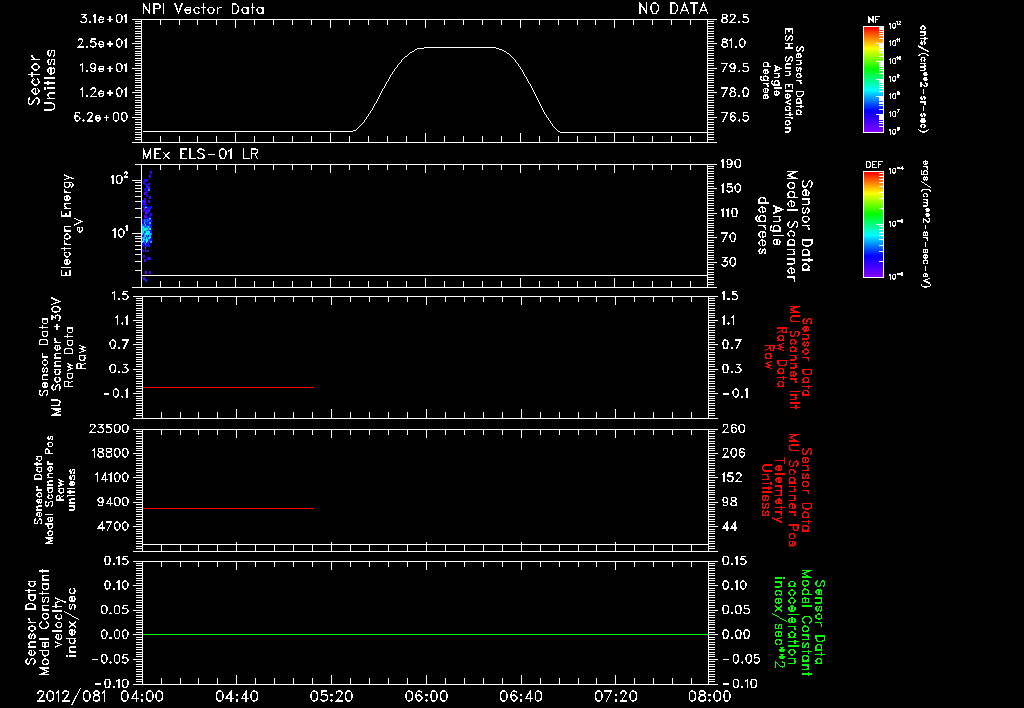Viewport: 1024px width, 708px height.
Task: Click the 150 scanner angle tick label
Action: point(733,188)
